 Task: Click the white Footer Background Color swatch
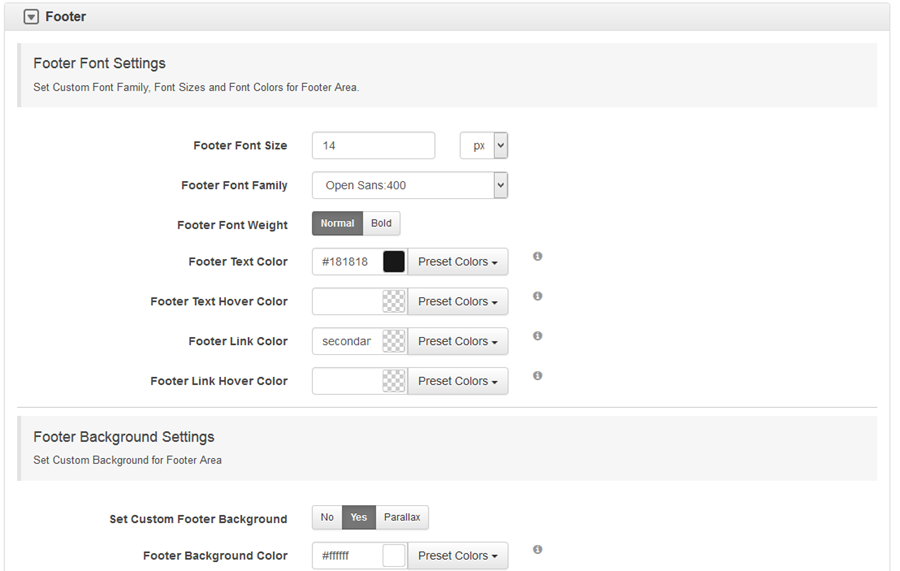click(x=394, y=556)
